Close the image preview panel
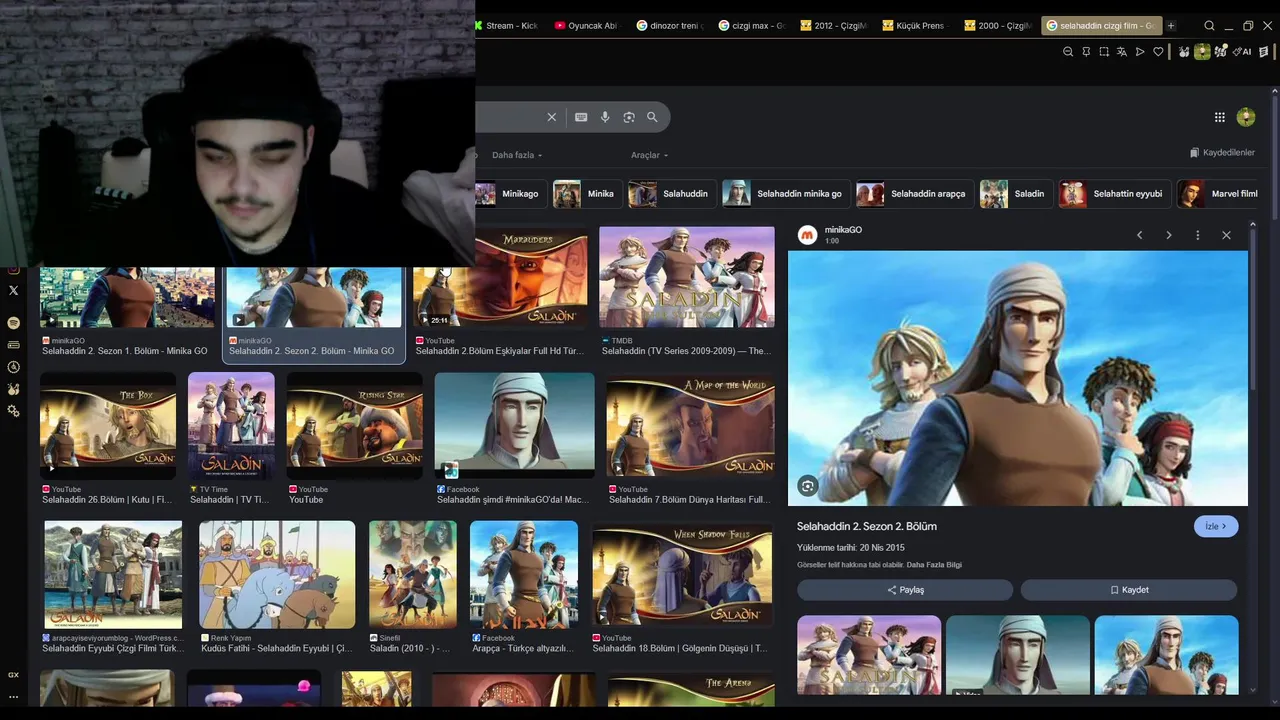Image resolution: width=1280 pixels, height=720 pixels. pyautogui.click(x=1226, y=235)
